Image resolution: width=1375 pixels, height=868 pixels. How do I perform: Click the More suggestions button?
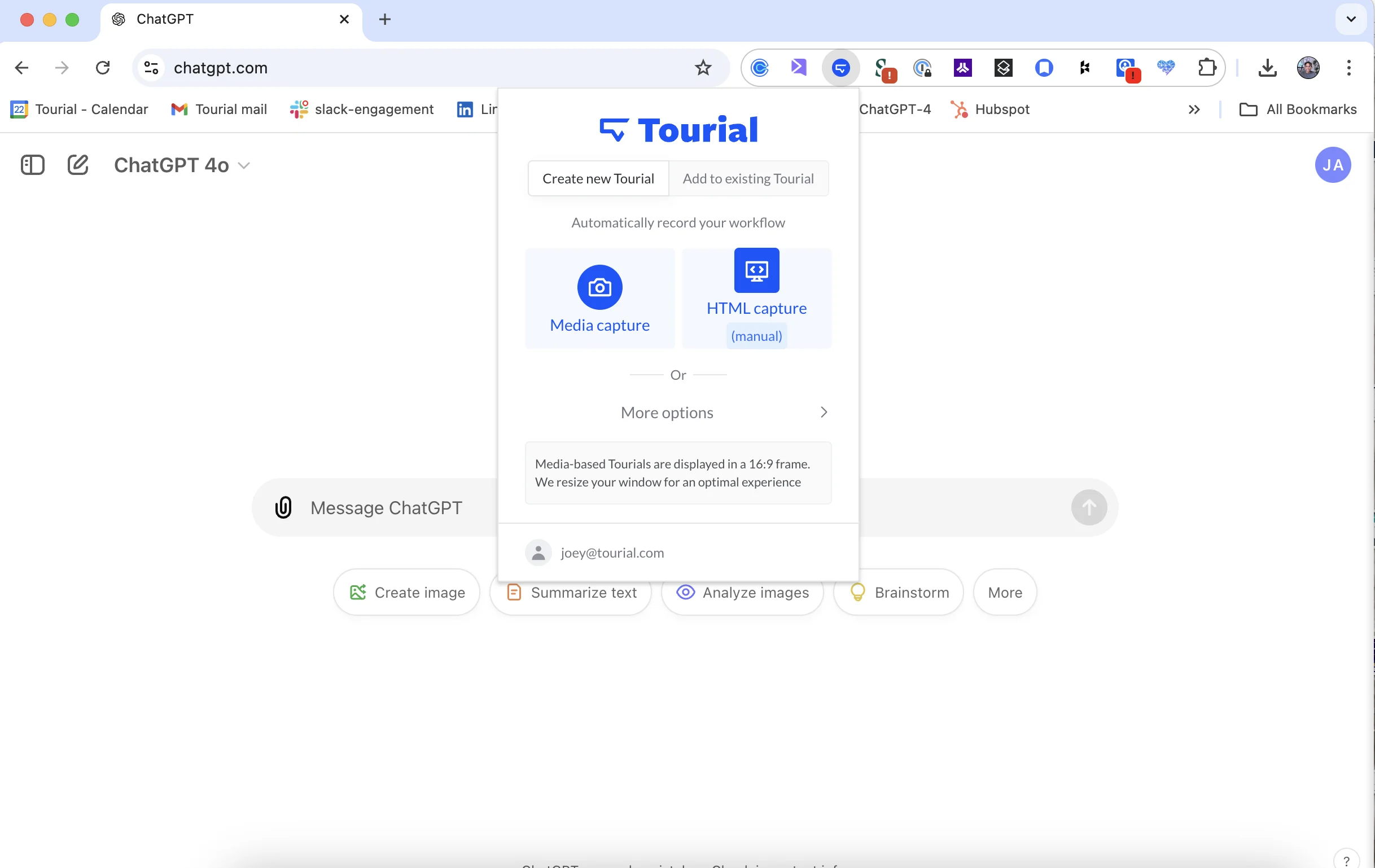coord(1005,592)
